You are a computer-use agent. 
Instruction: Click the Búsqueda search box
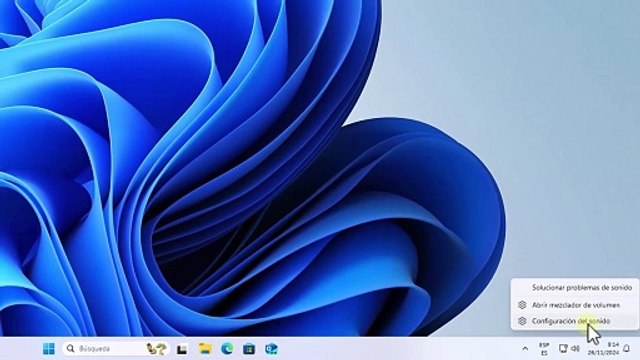pyautogui.click(x=116, y=349)
